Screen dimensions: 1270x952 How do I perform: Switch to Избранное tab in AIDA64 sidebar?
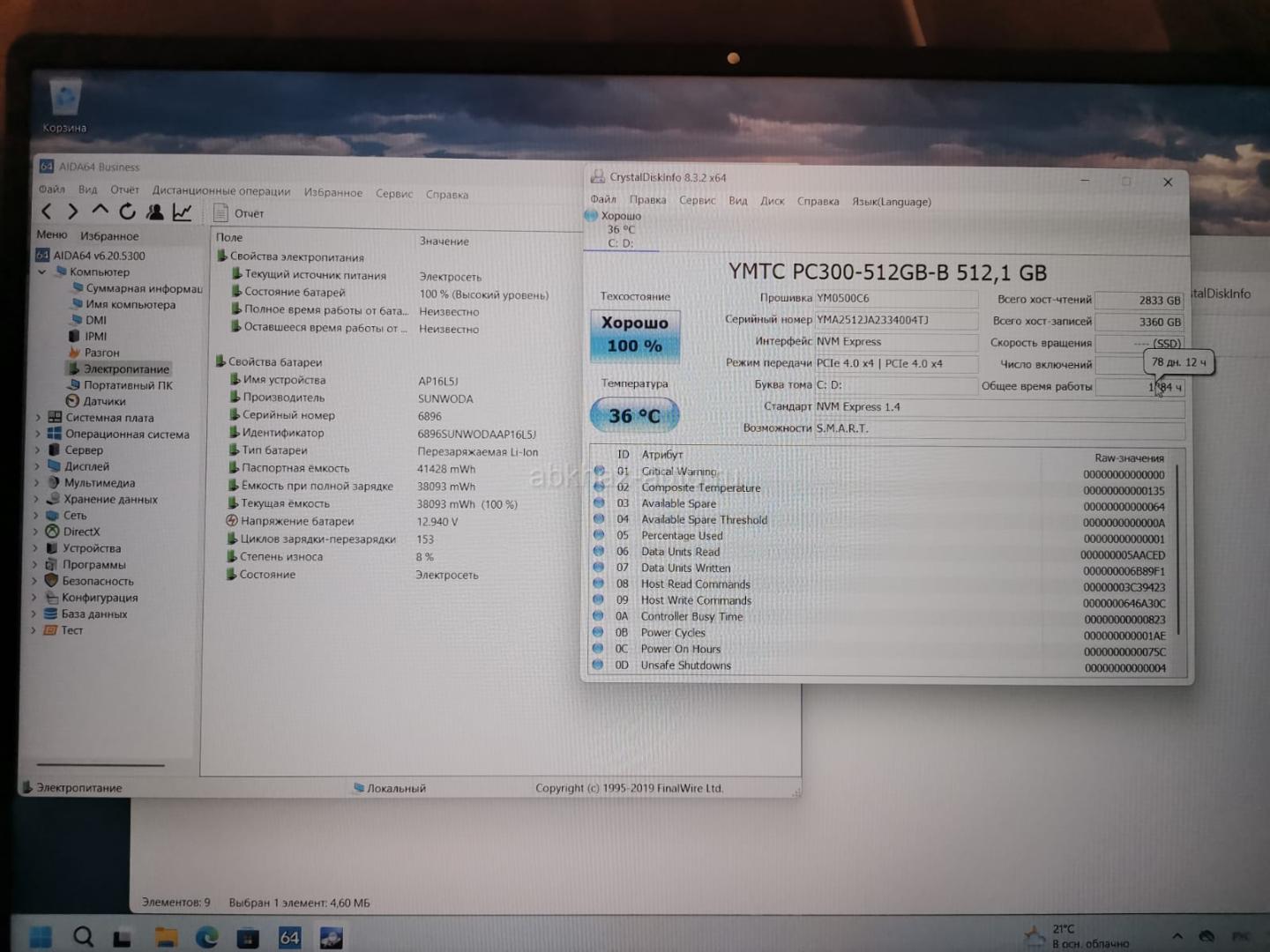pyautogui.click(x=109, y=235)
